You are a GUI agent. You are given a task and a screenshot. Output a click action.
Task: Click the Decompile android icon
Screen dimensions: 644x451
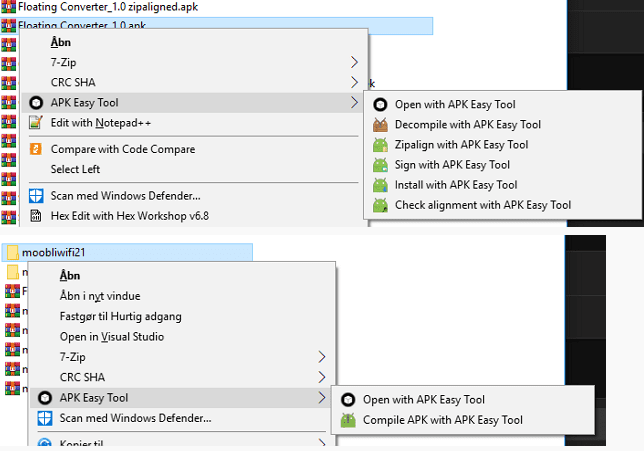pos(380,124)
